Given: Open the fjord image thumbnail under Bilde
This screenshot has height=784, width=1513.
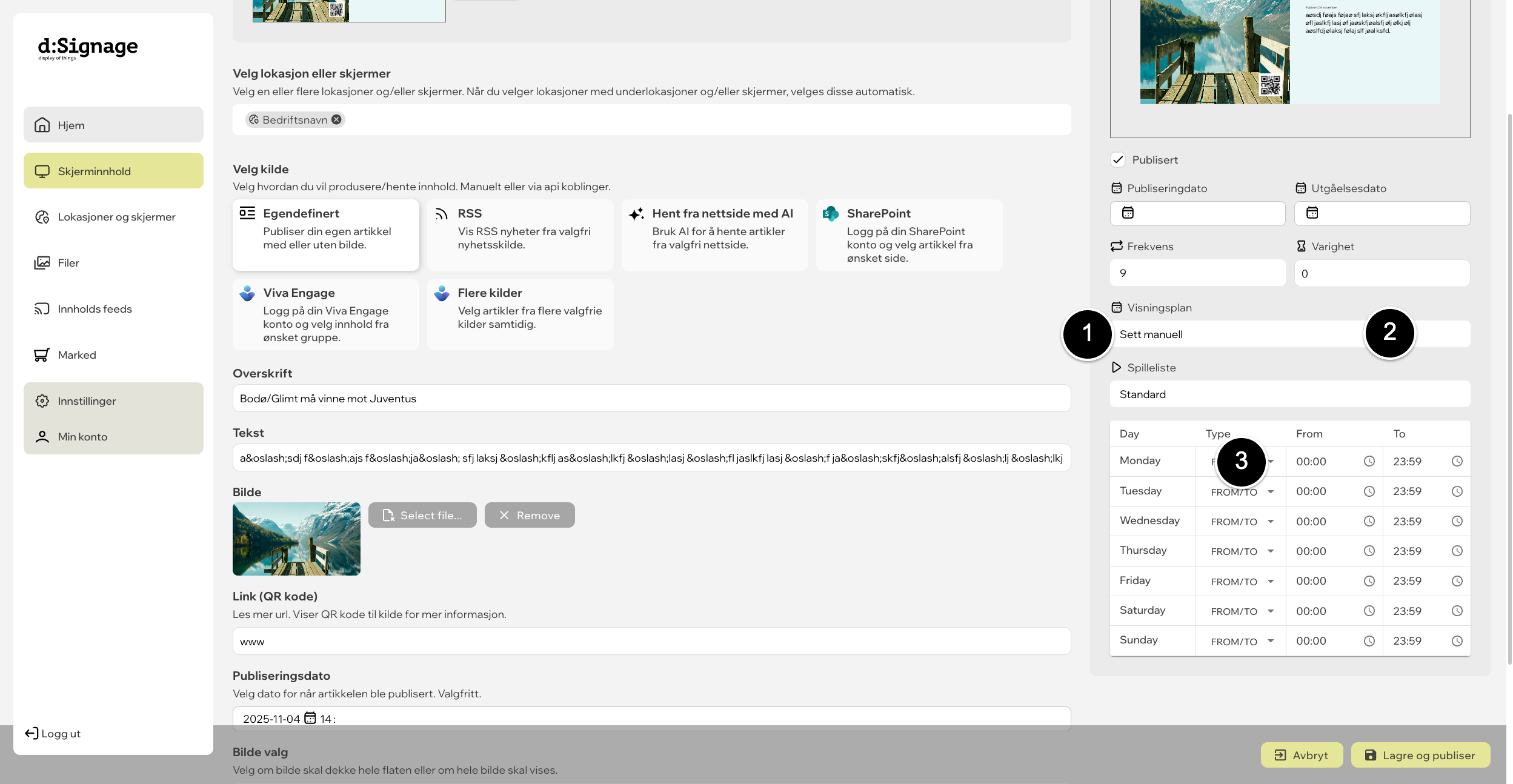Looking at the screenshot, I should tap(296, 539).
